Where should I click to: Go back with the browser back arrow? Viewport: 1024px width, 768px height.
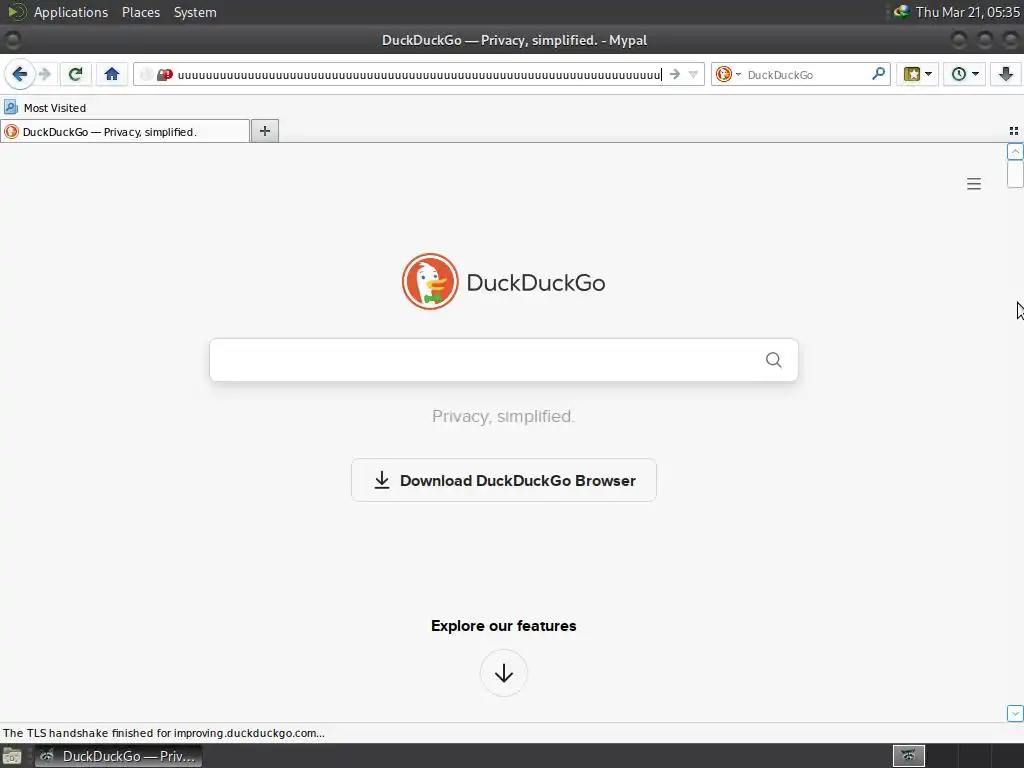coord(20,74)
